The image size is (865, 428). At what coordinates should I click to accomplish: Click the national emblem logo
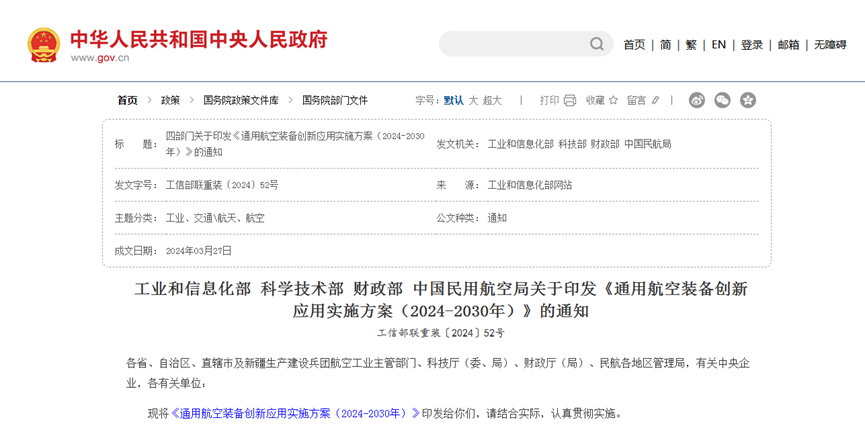pos(43,44)
